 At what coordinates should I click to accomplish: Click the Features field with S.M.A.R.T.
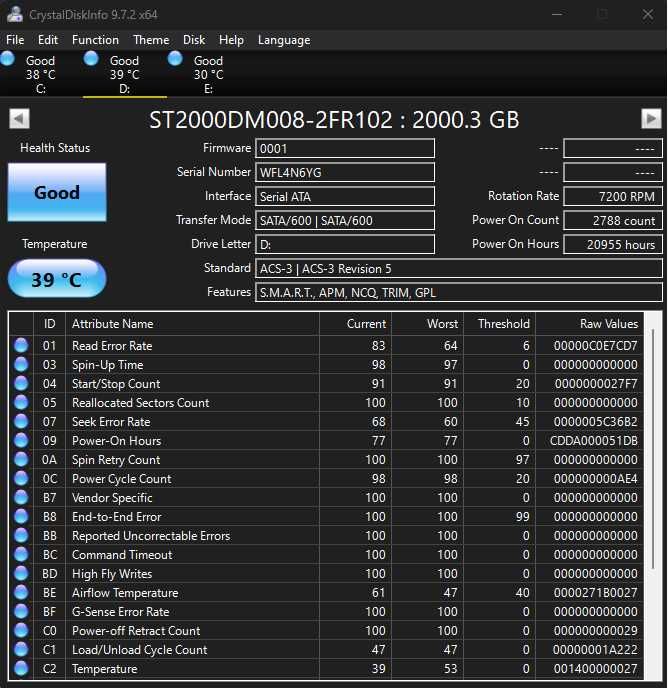tap(459, 292)
